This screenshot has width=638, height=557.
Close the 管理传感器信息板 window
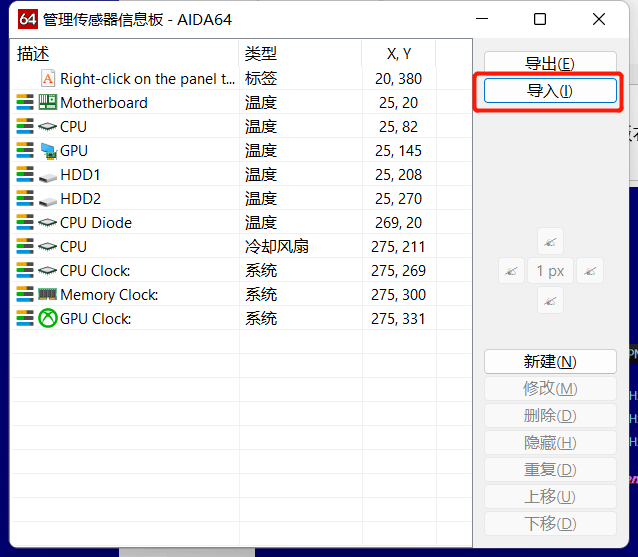(x=599, y=19)
